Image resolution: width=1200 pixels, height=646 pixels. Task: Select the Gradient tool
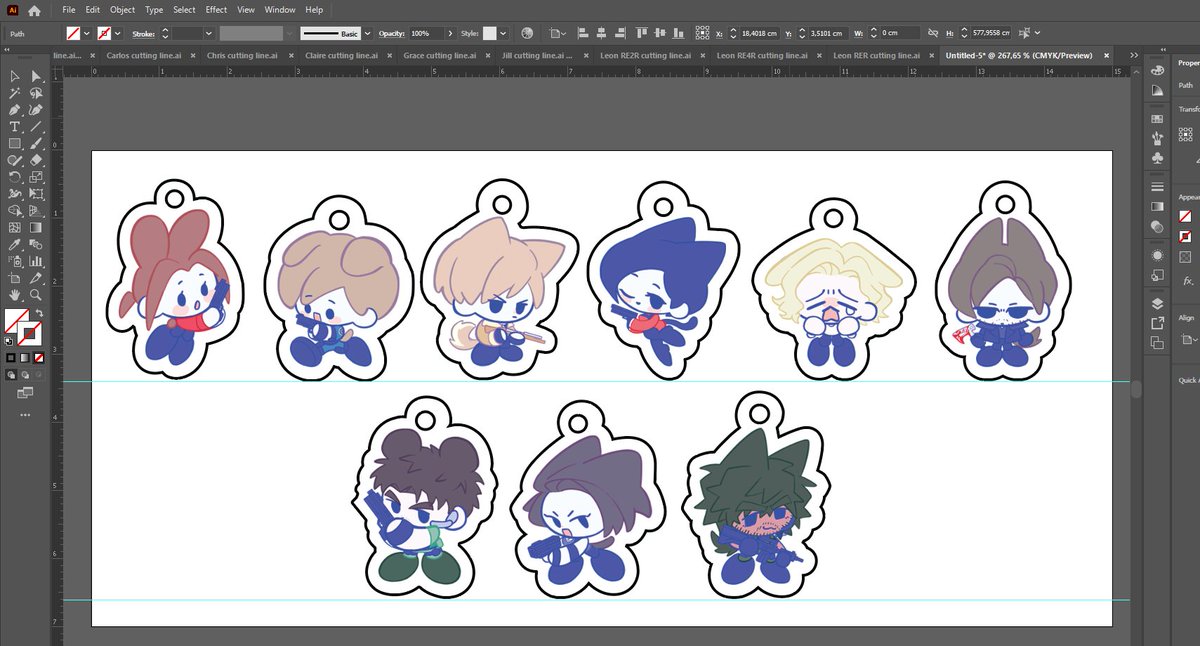click(x=36, y=228)
